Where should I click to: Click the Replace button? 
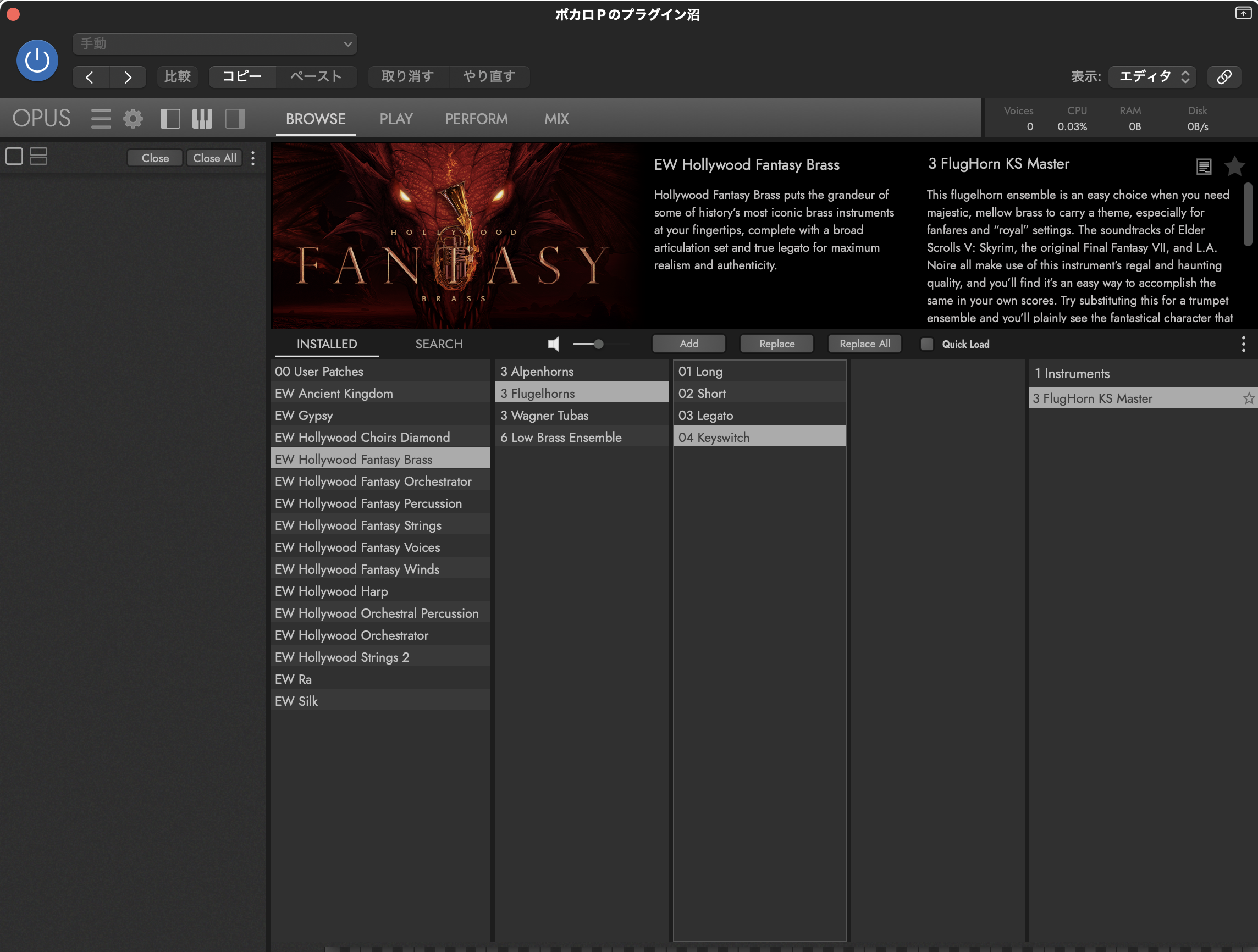tap(777, 344)
